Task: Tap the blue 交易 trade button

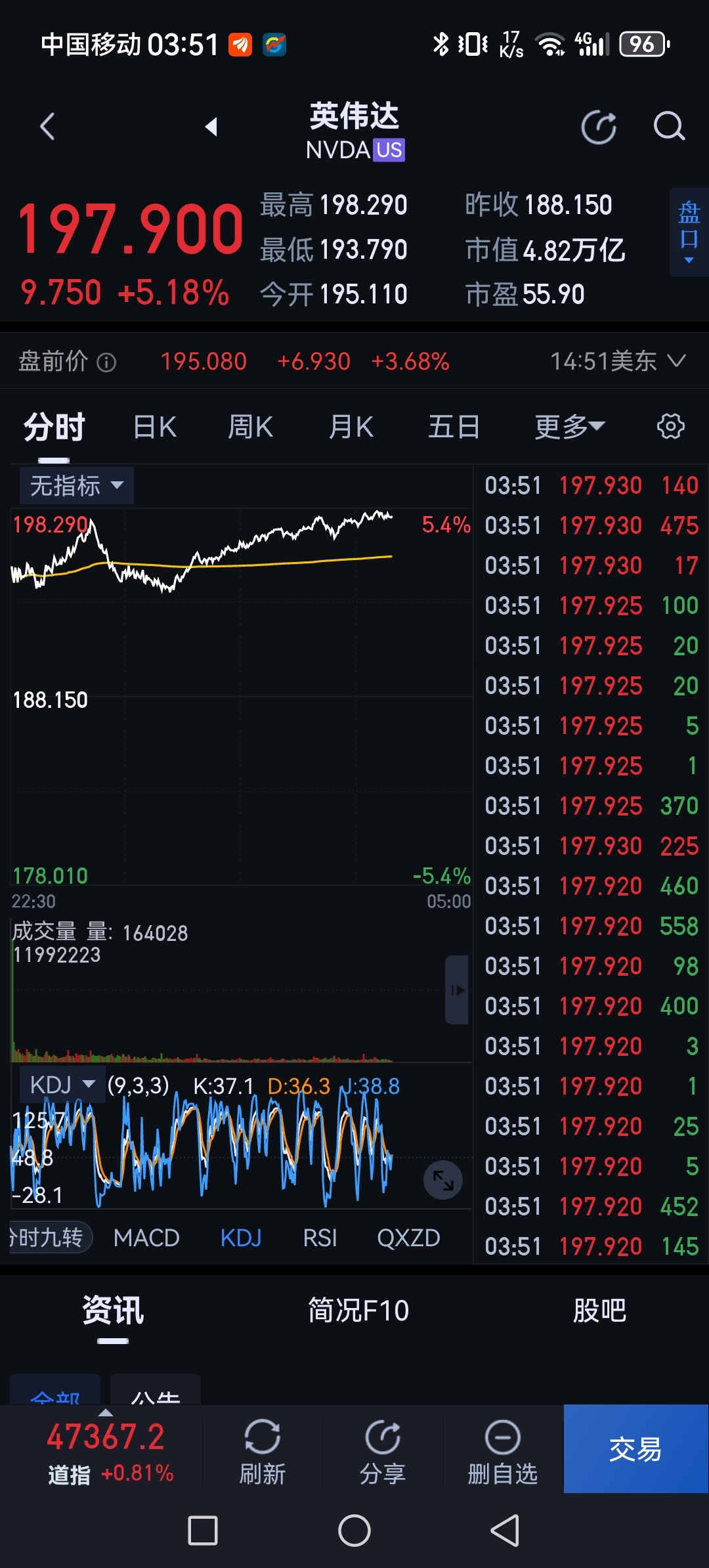Action: (x=635, y=1449)
